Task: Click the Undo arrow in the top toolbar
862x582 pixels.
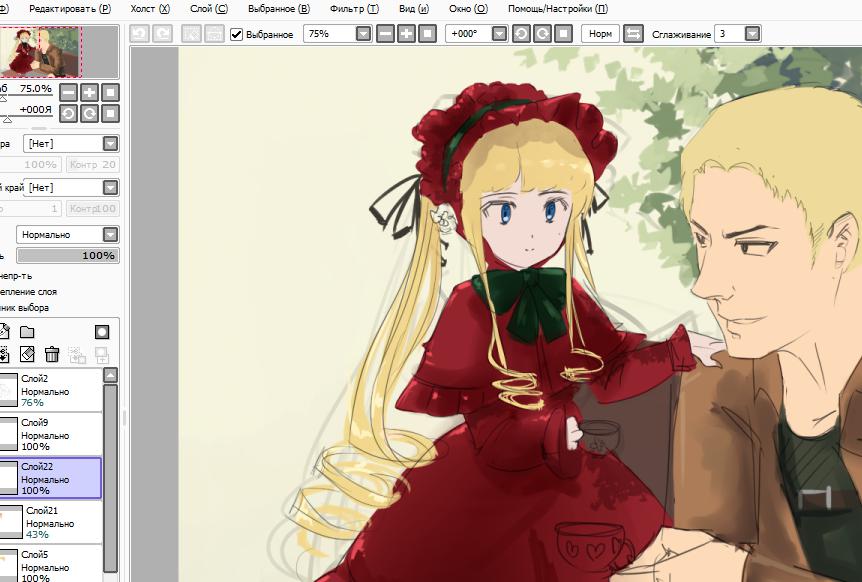Action: coord(140,34)
